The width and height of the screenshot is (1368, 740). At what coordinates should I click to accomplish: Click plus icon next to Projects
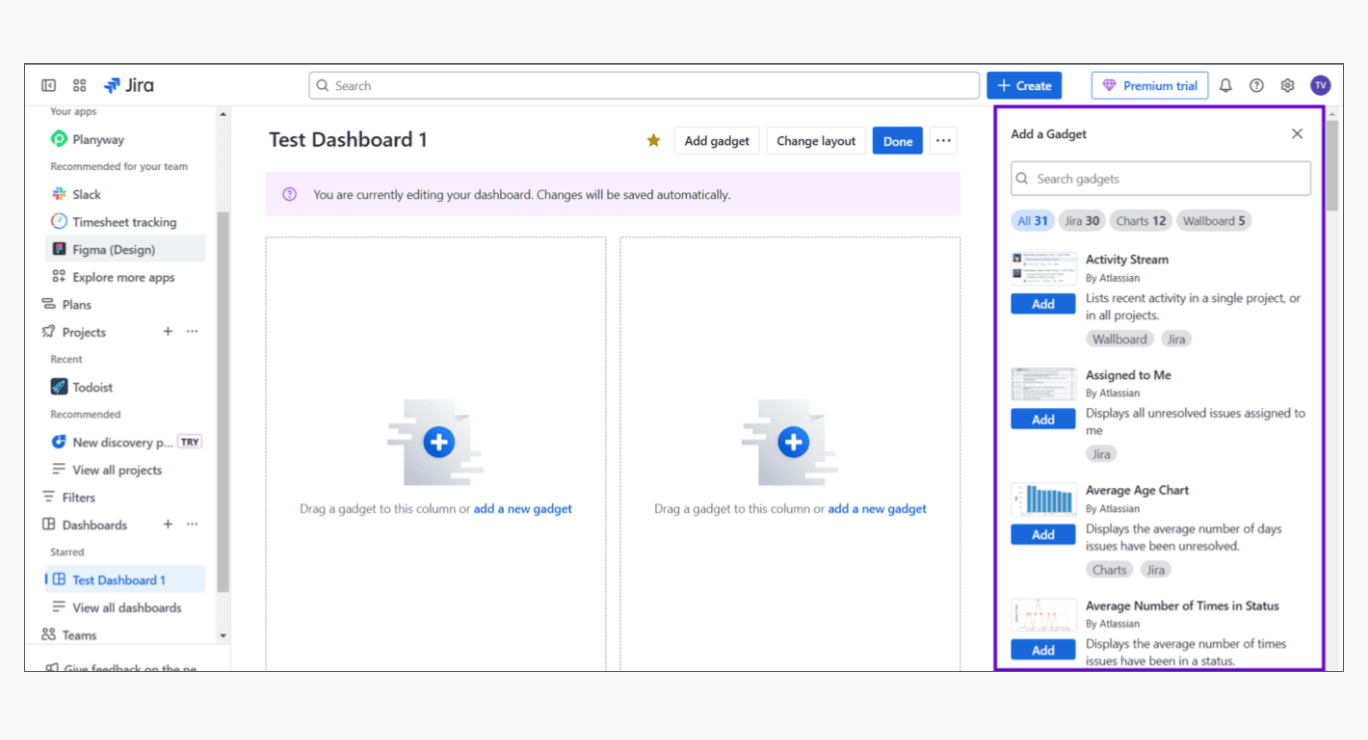pyautogui.click(x=168, y=332)
